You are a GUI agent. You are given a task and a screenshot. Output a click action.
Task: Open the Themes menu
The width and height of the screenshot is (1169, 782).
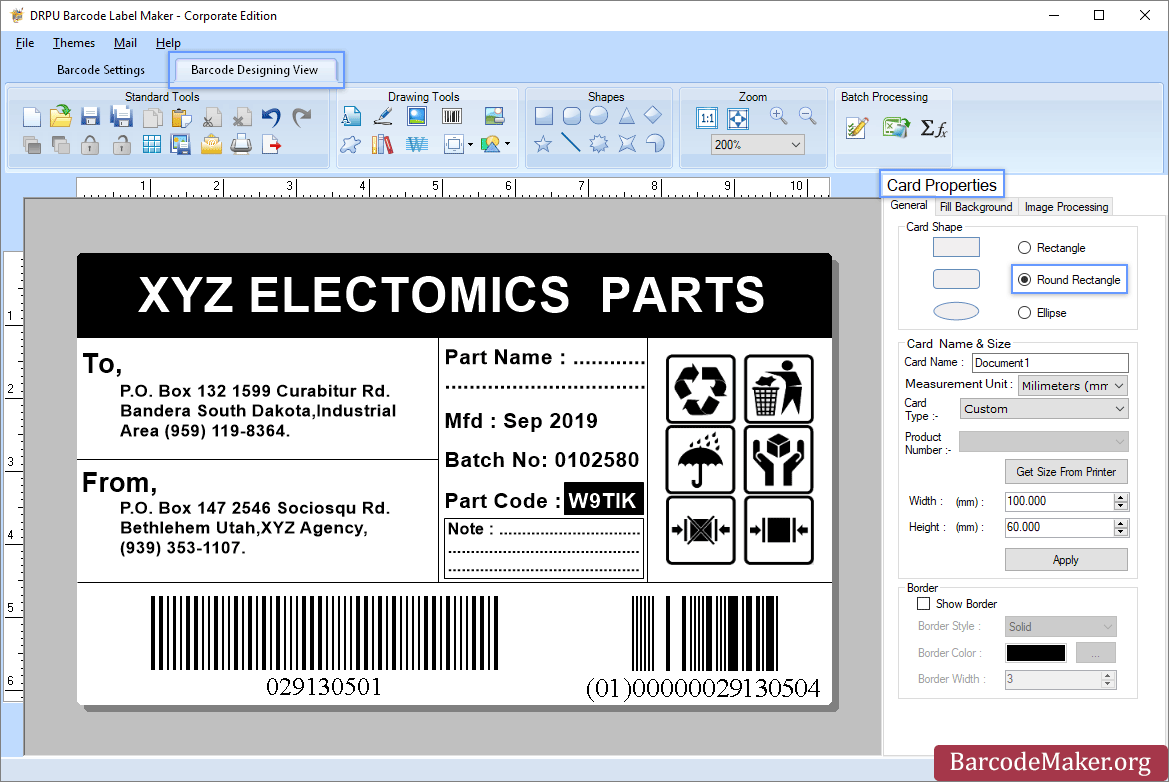click(74, 43)
